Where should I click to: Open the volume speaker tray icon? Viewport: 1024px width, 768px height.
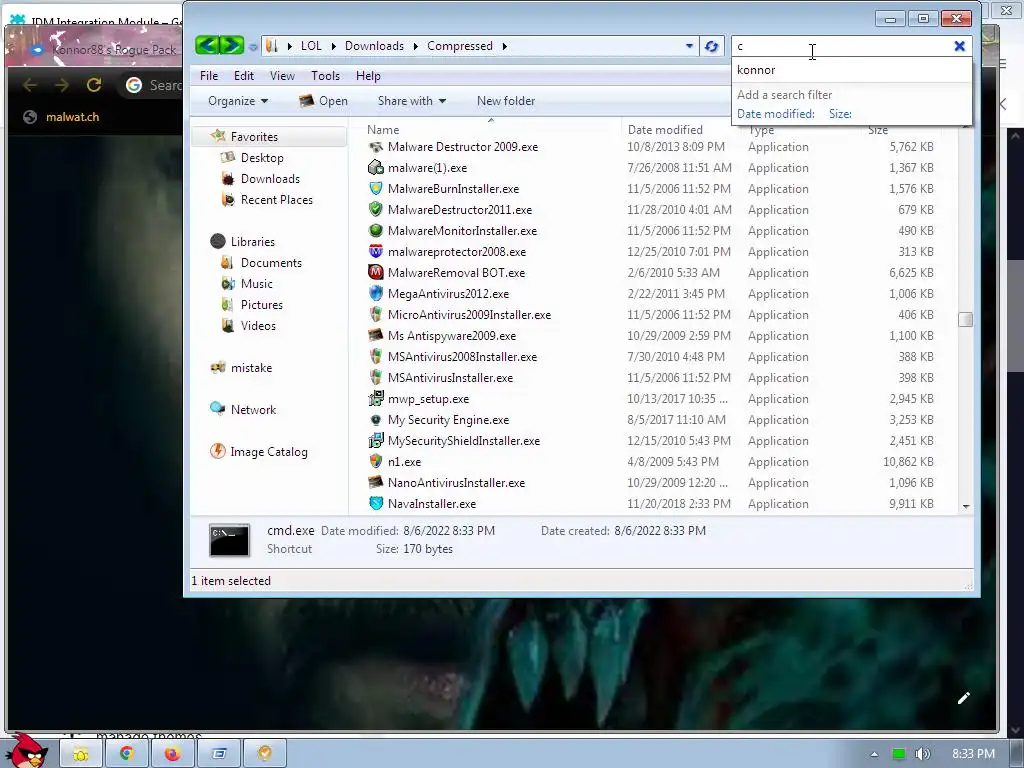click(922, 754)
